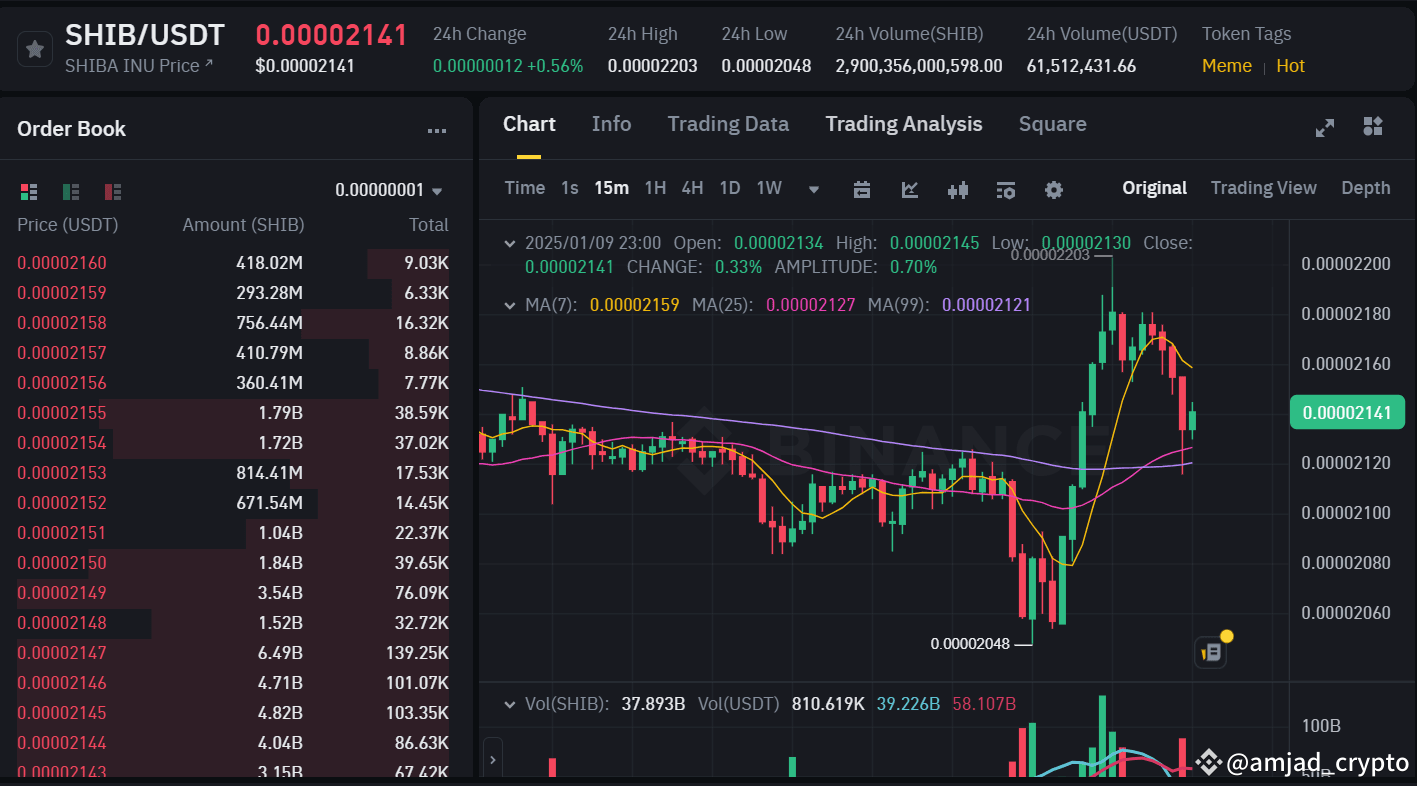
Task: Click the 6.49B amount in order book
Action: point(280,653)
